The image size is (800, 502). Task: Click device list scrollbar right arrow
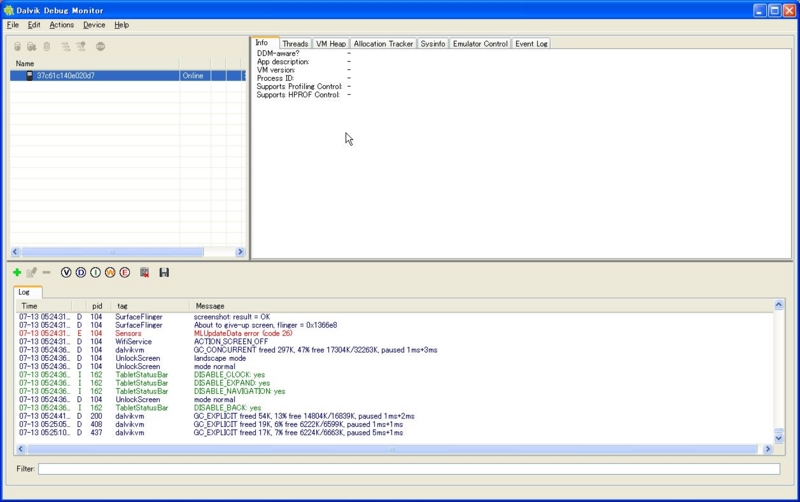(240, 252)
